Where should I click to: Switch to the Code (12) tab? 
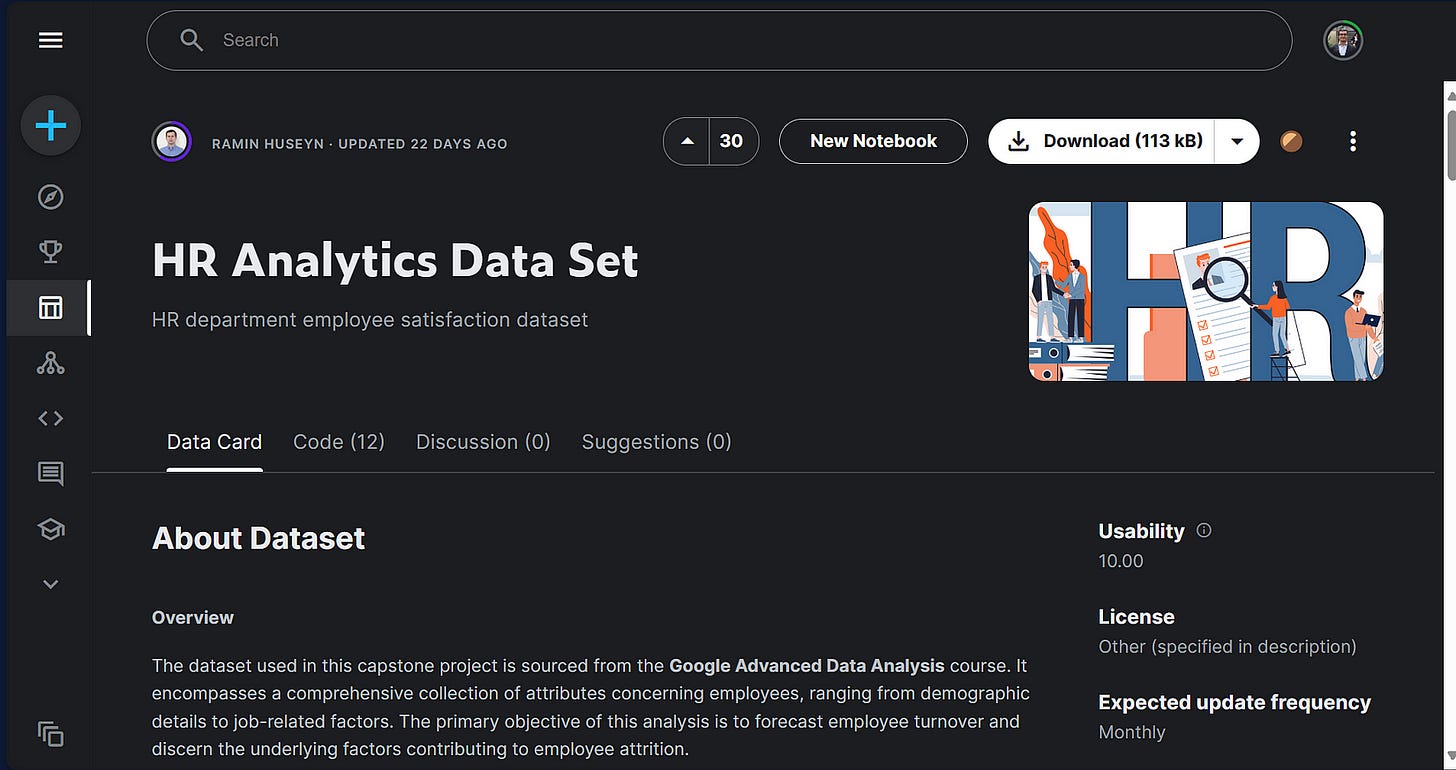tap(339, 442)
